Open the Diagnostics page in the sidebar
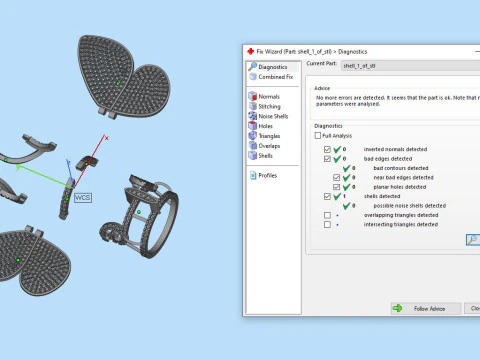 (273, 67)
